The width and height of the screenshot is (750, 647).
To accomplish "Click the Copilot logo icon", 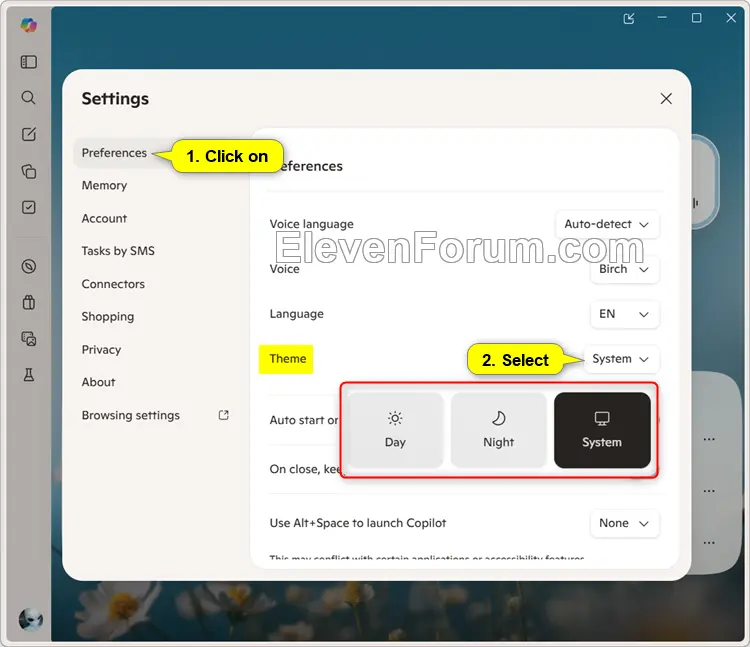I will pos(29,24).
